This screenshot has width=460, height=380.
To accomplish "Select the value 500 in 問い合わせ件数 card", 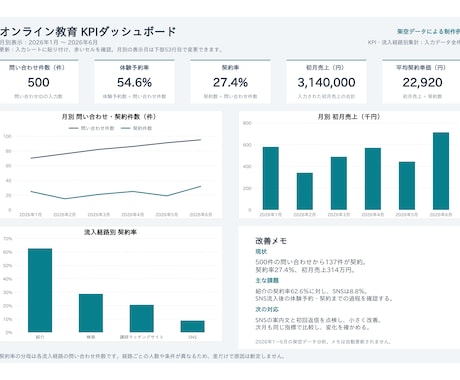I will tap(38, 82).
